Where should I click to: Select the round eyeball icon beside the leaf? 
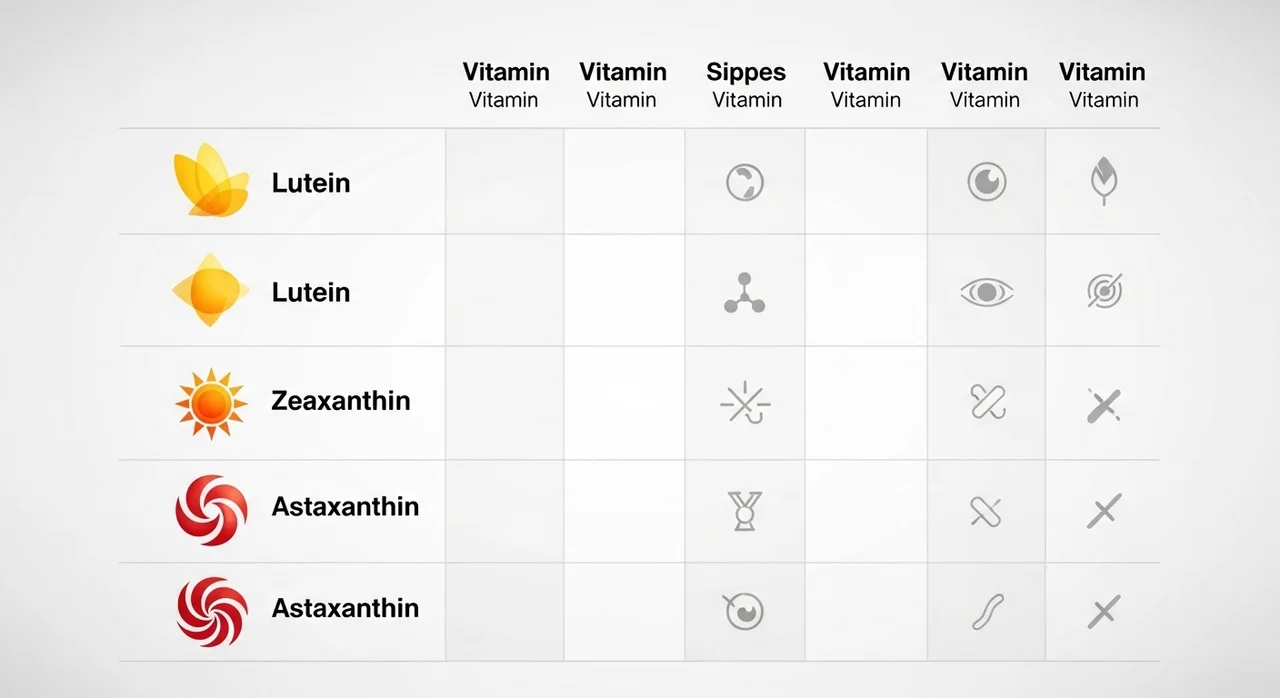click(986, 182)
